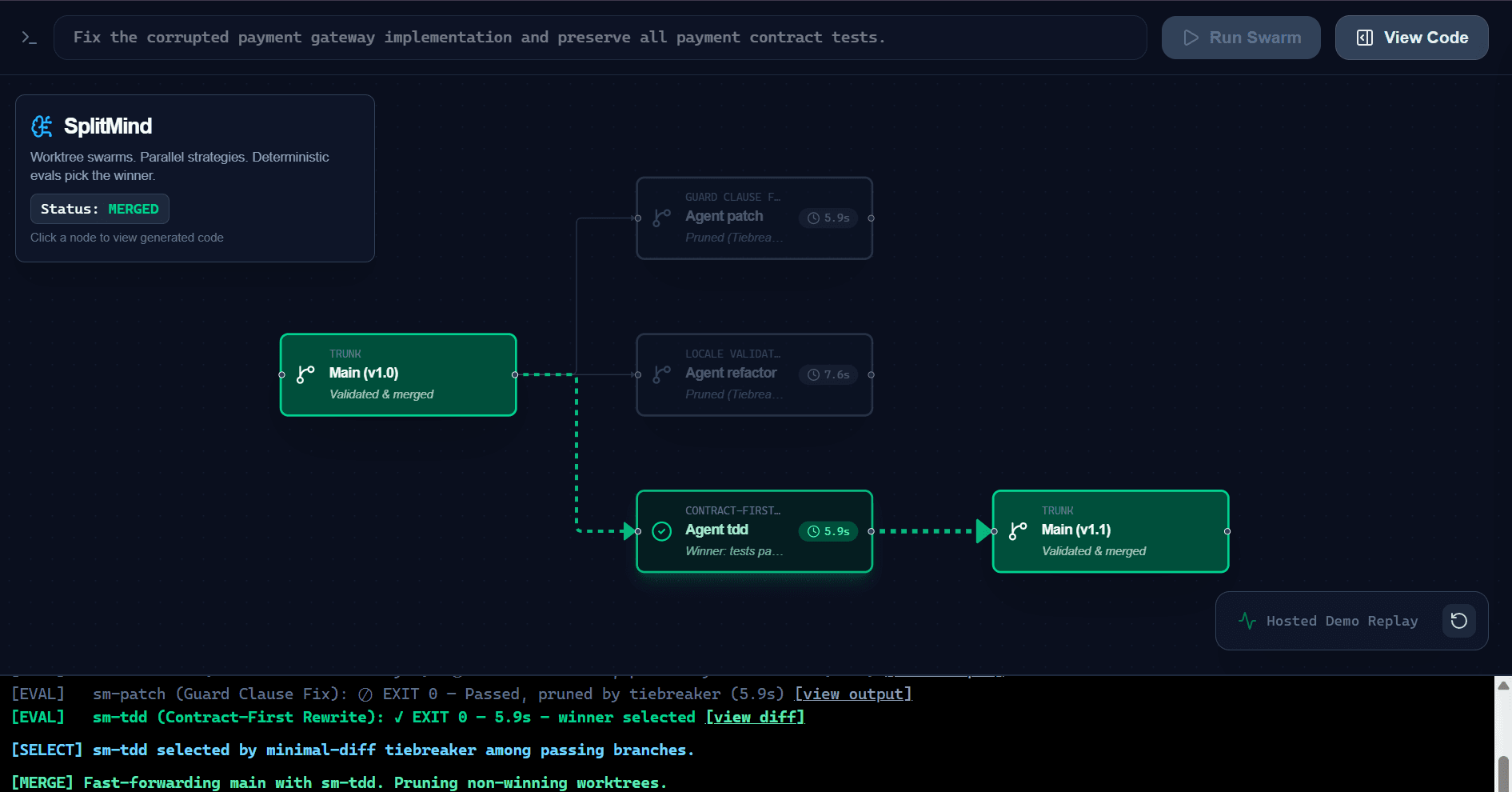The width and height of the screenshot is (1512, 792).
Task: Click the Hosted Demo Replay label
Action: (1342, 621)
